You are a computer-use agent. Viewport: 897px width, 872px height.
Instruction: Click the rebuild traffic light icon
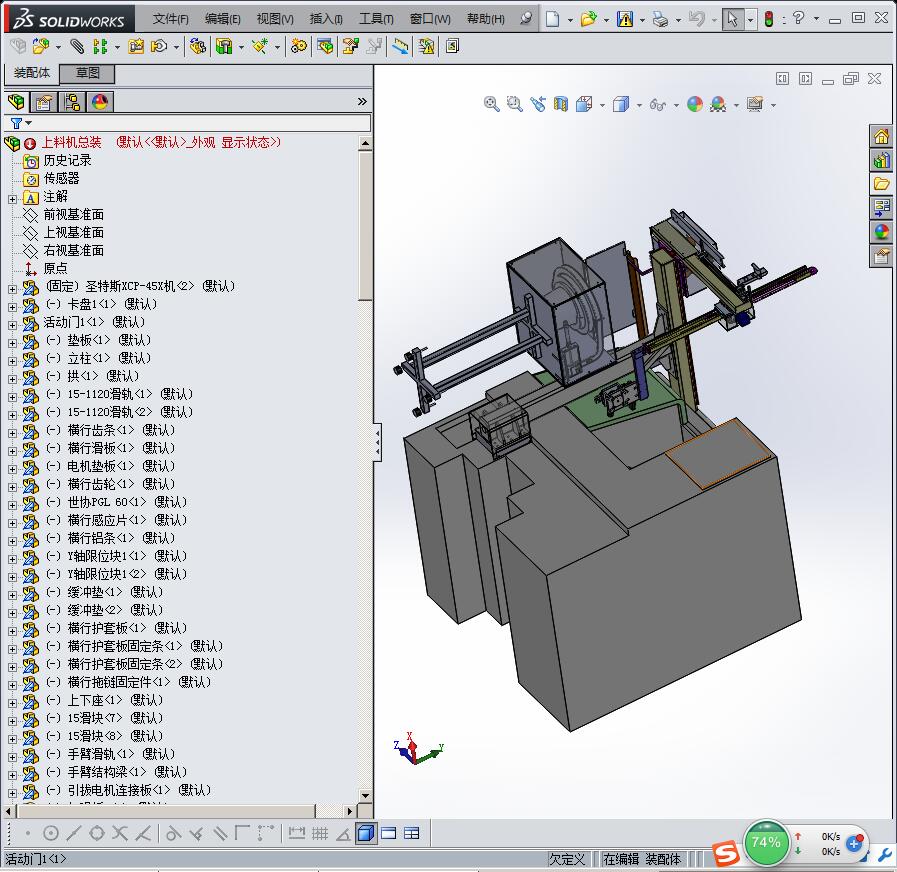(768, 19)
